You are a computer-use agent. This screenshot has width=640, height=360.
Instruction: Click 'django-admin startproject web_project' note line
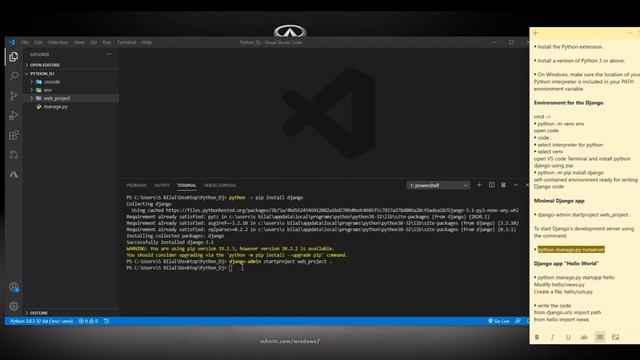point(583,215)
